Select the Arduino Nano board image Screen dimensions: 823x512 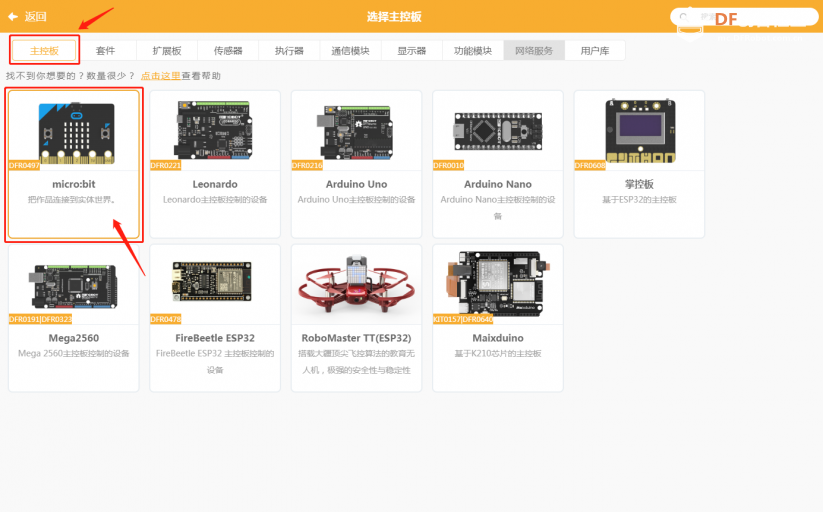[x=498, y=131]
